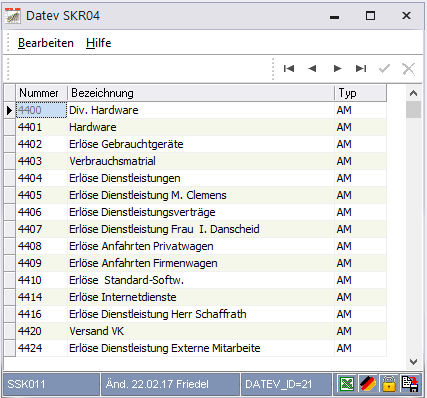Select number cell 4416
This screenshot has width=427, height=398.
[x=41, y=314]
